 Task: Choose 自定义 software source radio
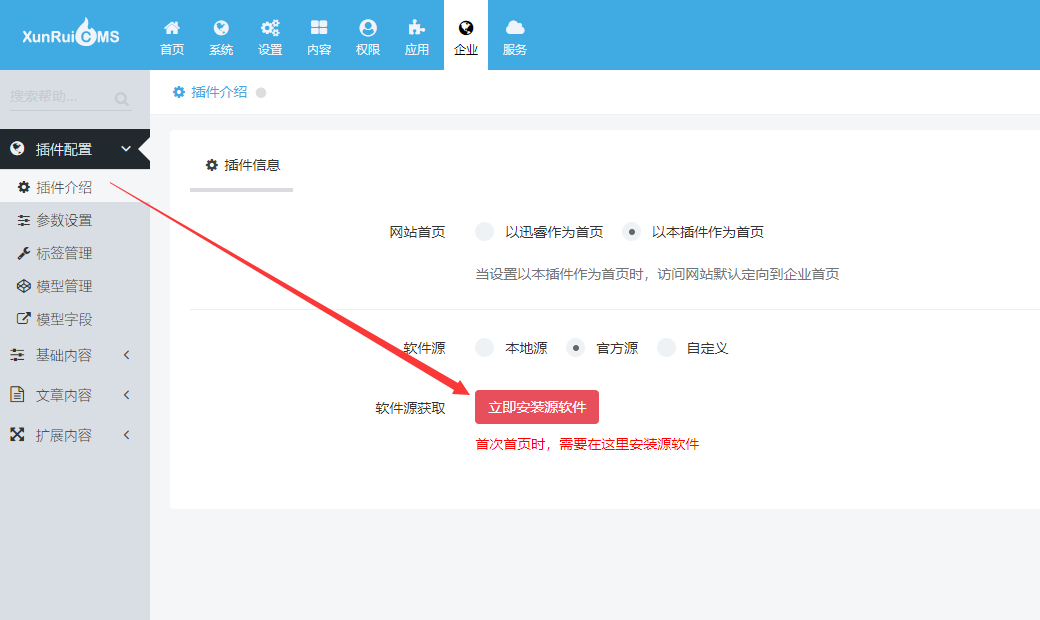tap(667, 347)
